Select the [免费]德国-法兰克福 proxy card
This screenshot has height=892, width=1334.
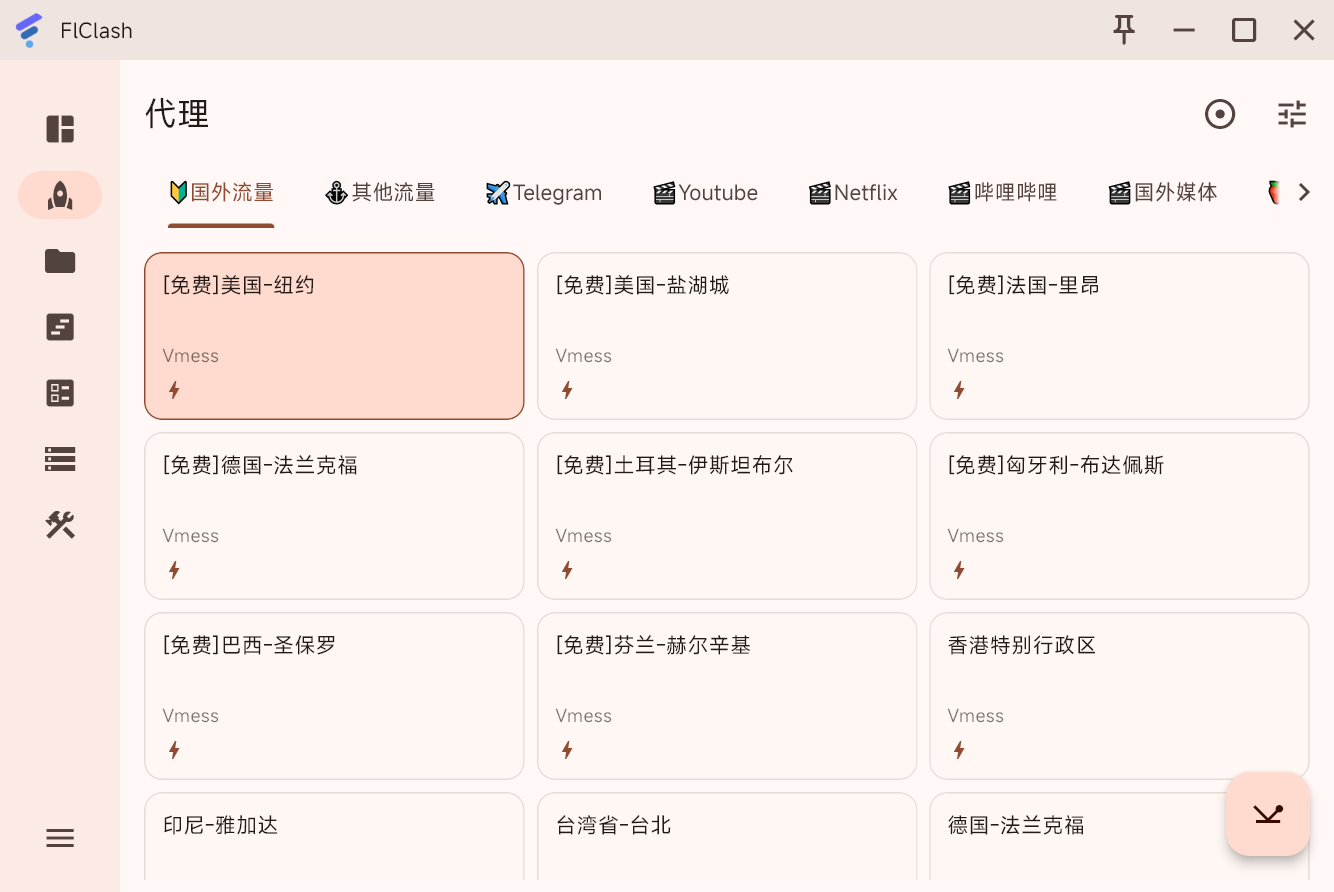point(334,516)
